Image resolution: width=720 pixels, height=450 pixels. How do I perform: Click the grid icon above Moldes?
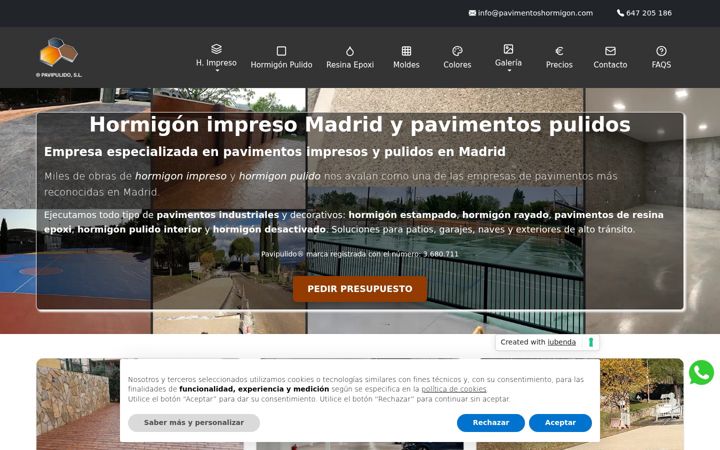tap(406, 51)
